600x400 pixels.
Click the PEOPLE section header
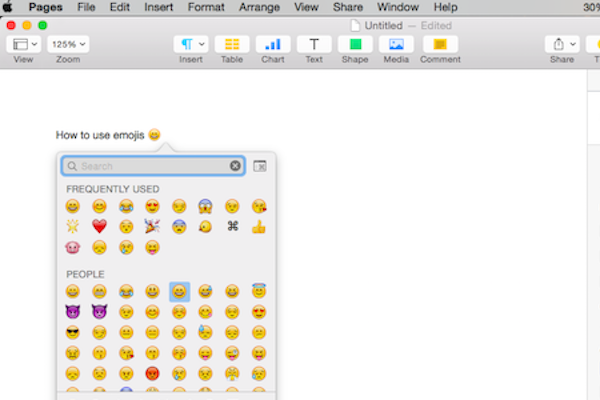point(85,274)
